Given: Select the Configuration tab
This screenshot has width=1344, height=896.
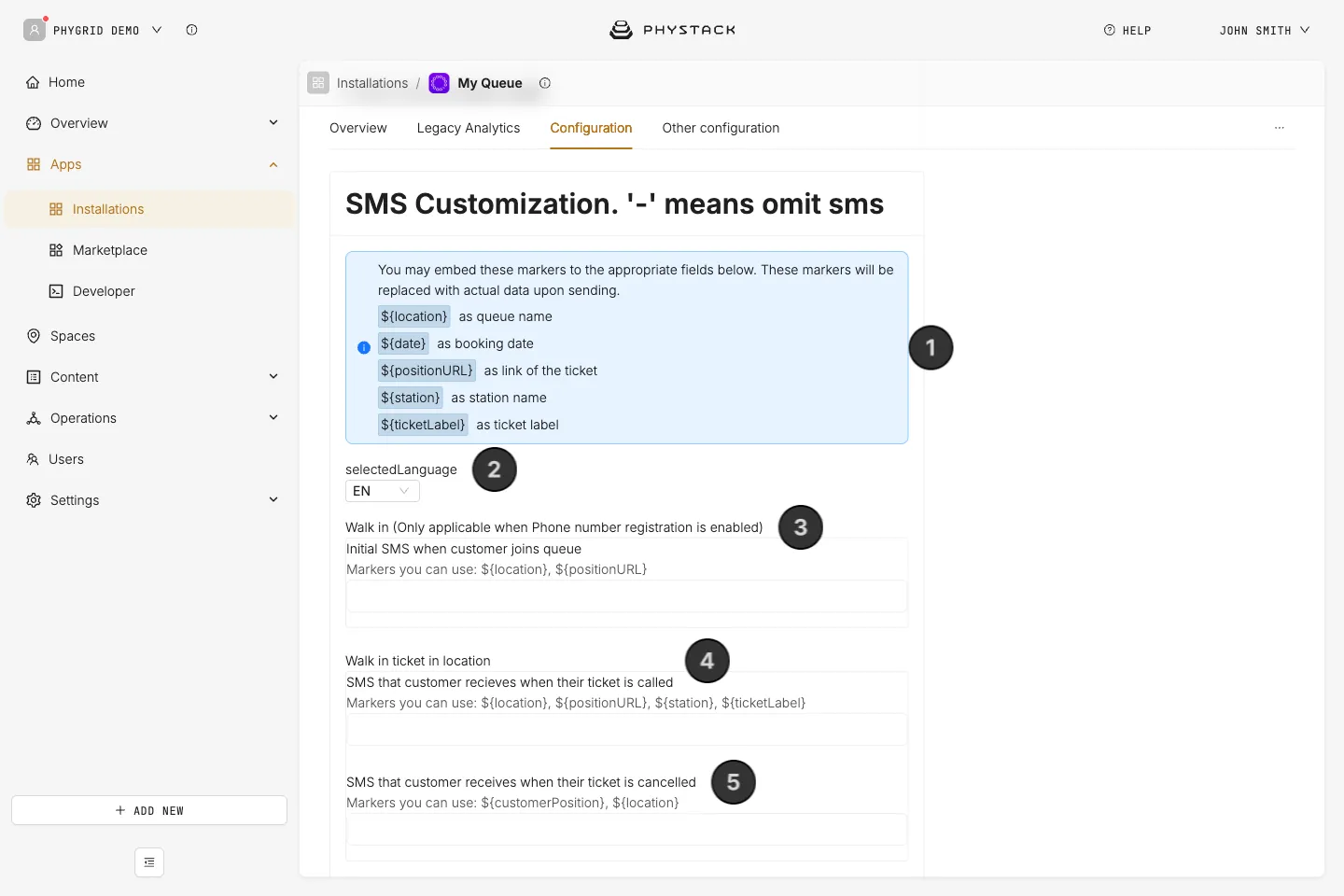Looking at the screenshot, I should [x=591, y=128].
